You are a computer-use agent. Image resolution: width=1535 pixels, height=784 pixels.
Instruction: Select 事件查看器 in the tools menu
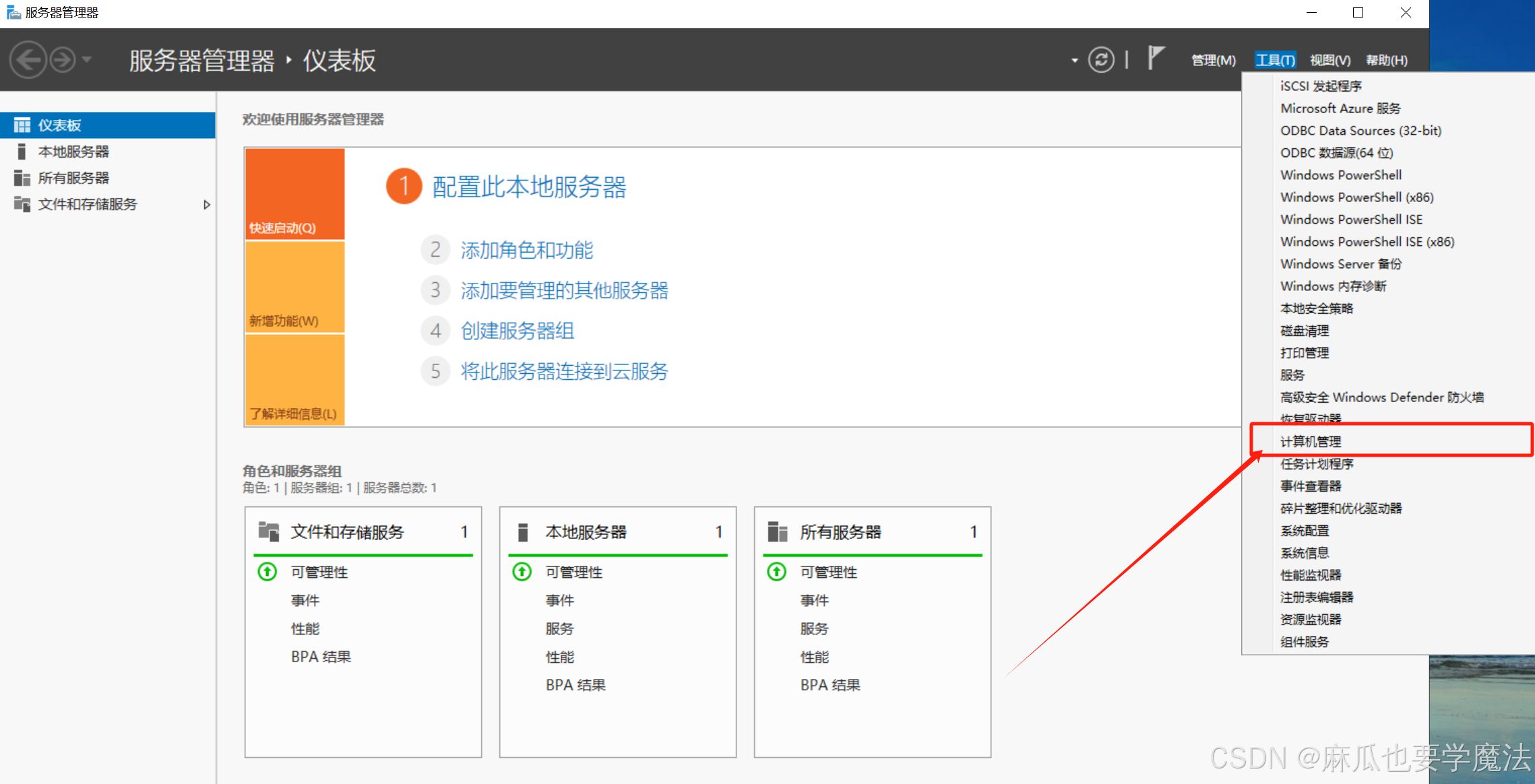click(1311, 486)
